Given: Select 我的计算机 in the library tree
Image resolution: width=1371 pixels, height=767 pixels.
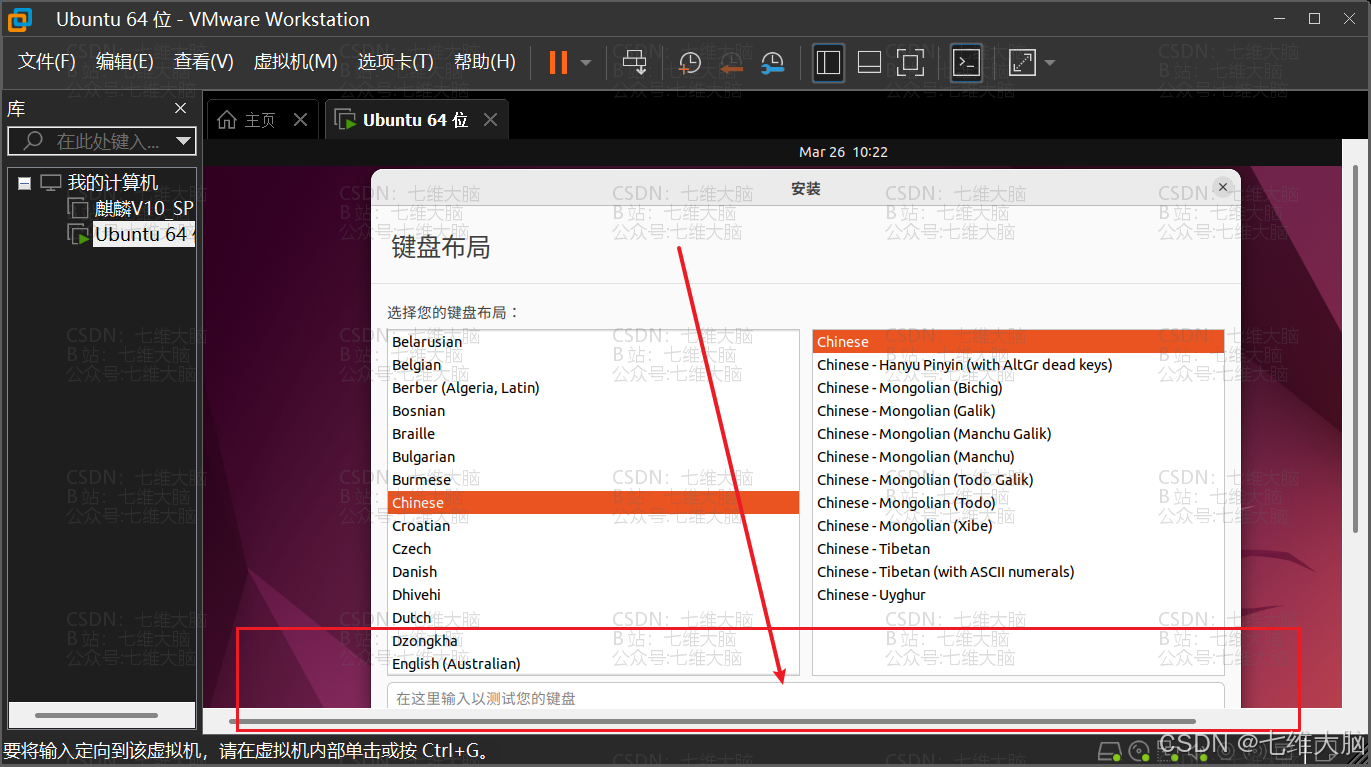Looking at the screenshot, I should (113, 183).
